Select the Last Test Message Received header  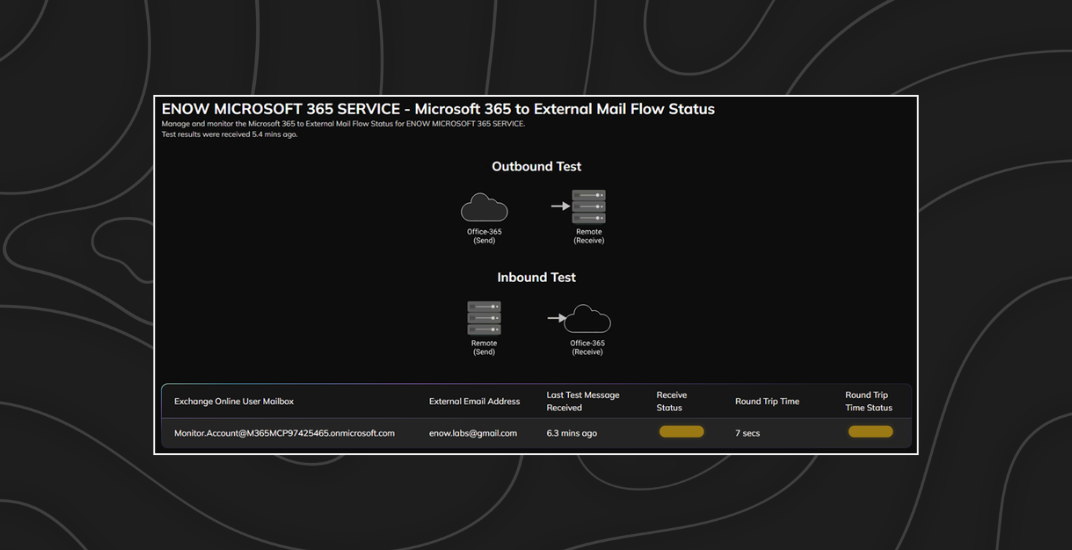tap(582, 402)
